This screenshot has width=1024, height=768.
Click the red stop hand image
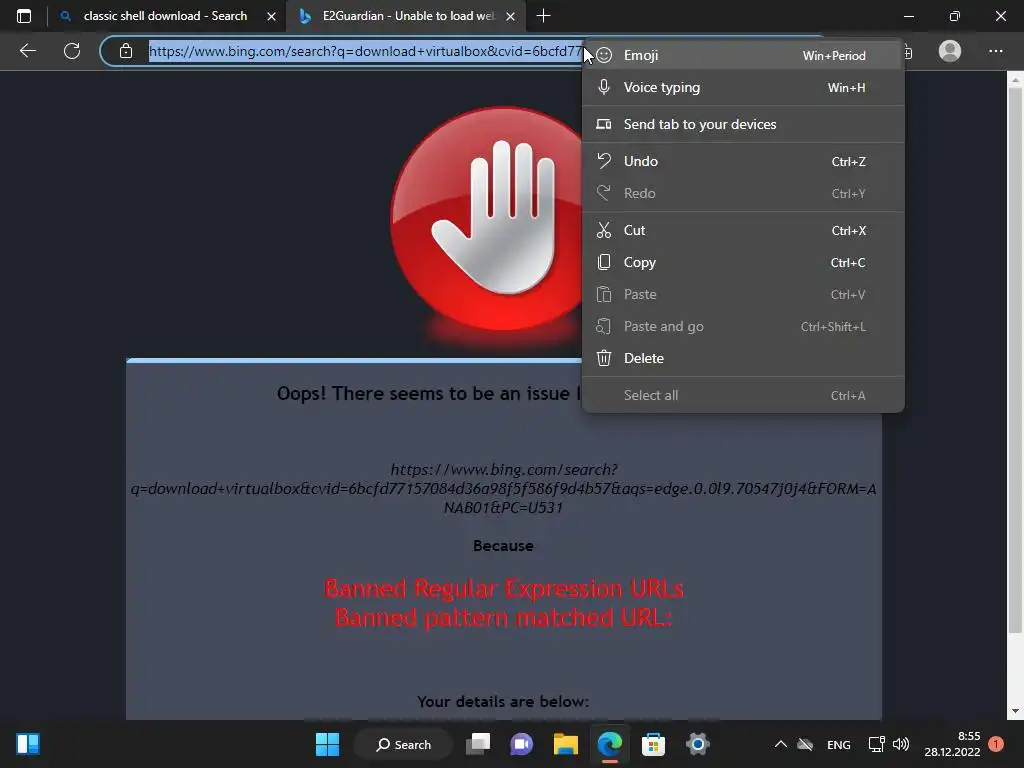[486, 219]
